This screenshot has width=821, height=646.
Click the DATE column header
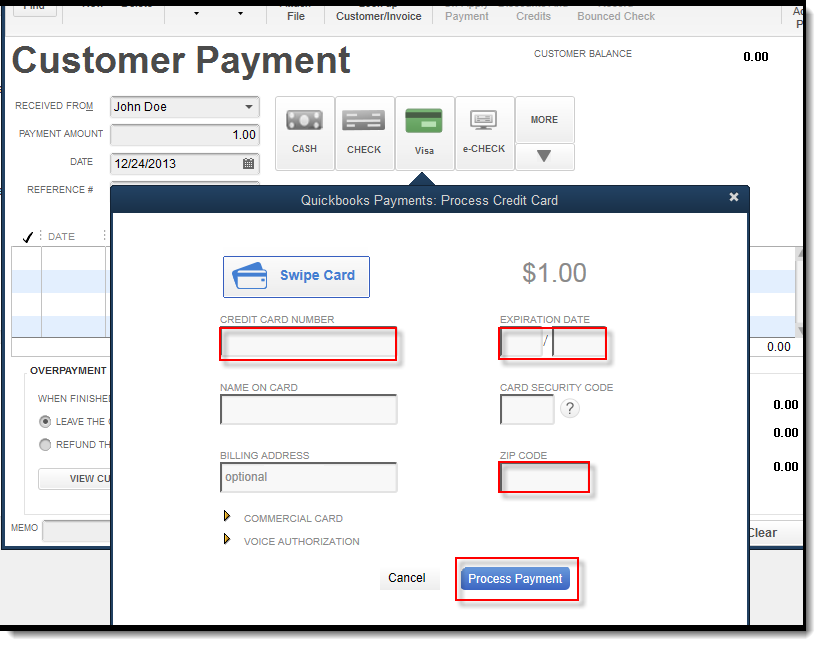click(61, 237)
